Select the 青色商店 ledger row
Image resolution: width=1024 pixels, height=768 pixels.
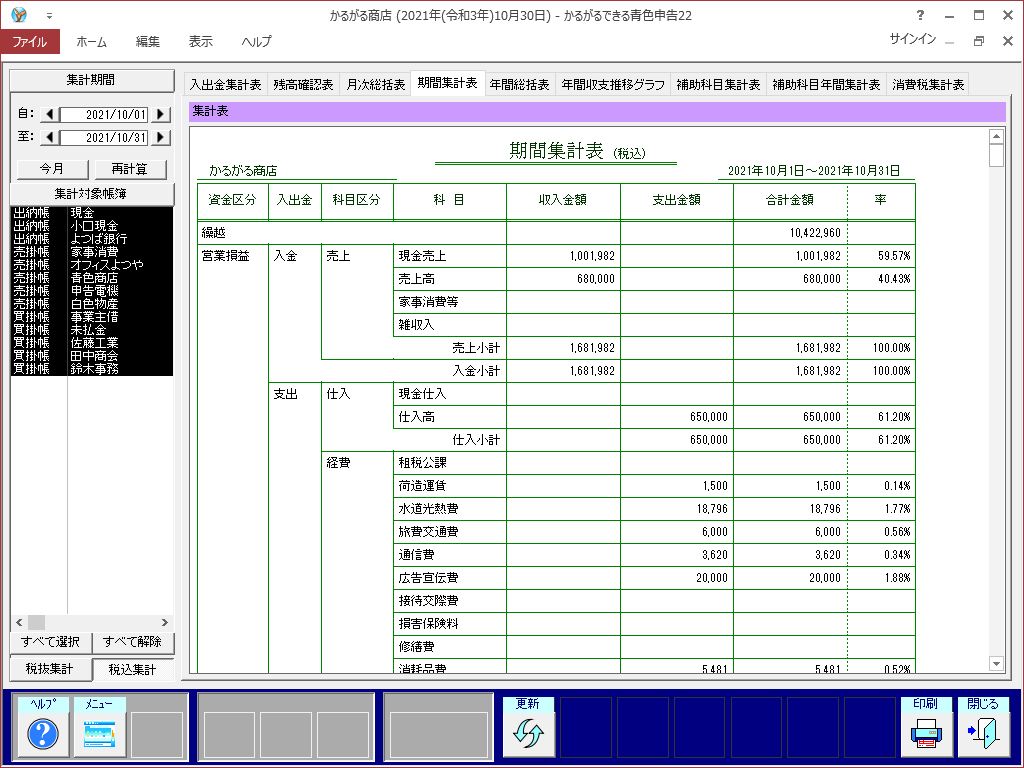click(92, 278)
